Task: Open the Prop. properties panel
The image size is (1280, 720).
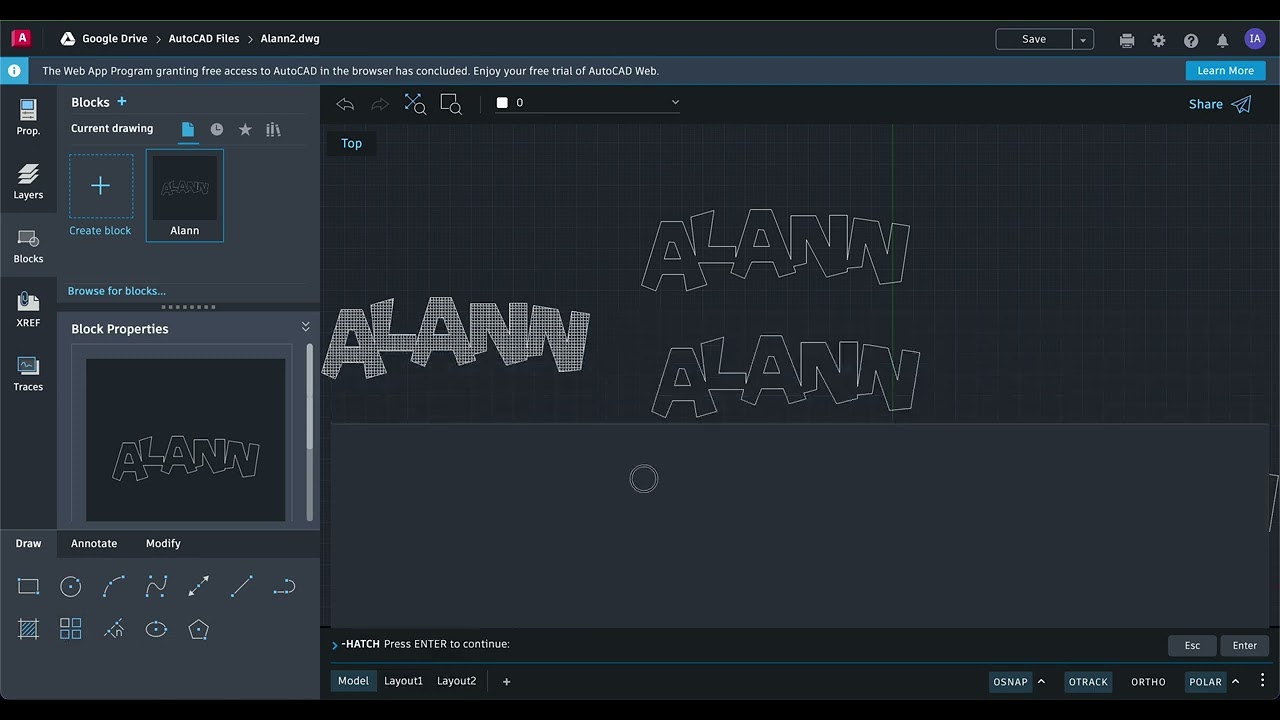Action: click(x=28, y=117)
